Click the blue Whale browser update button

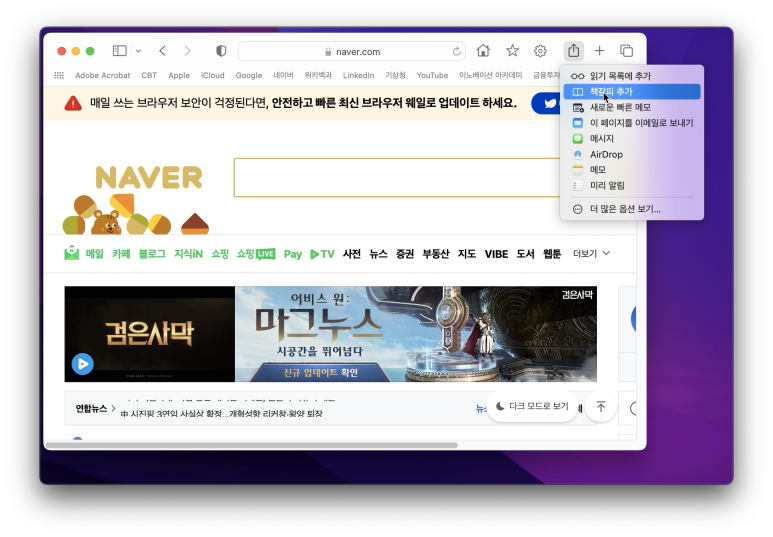(546, 103)
